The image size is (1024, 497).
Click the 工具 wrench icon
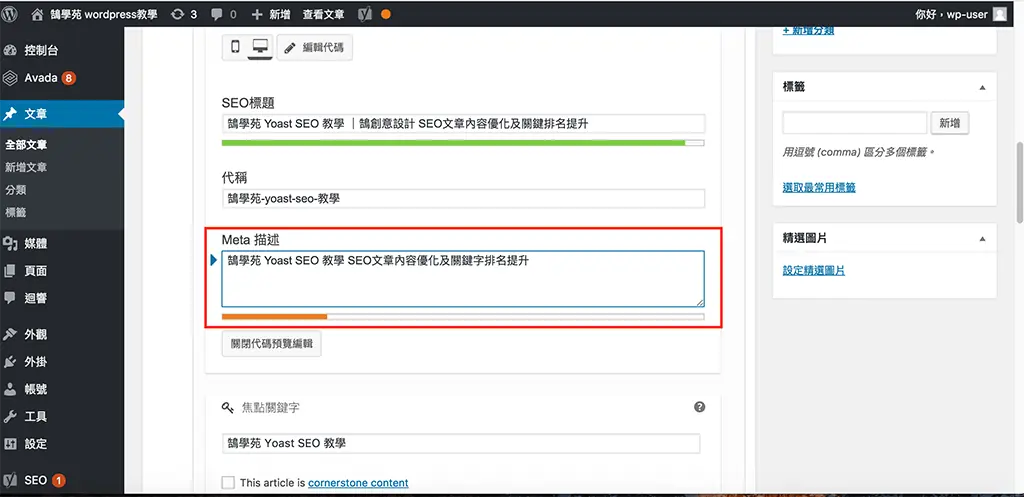[10, 417]
